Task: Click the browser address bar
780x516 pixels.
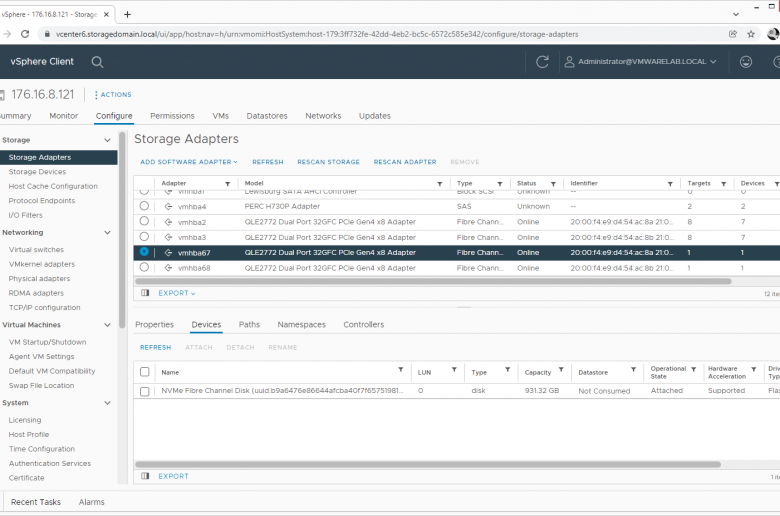Action: point(318,34)
